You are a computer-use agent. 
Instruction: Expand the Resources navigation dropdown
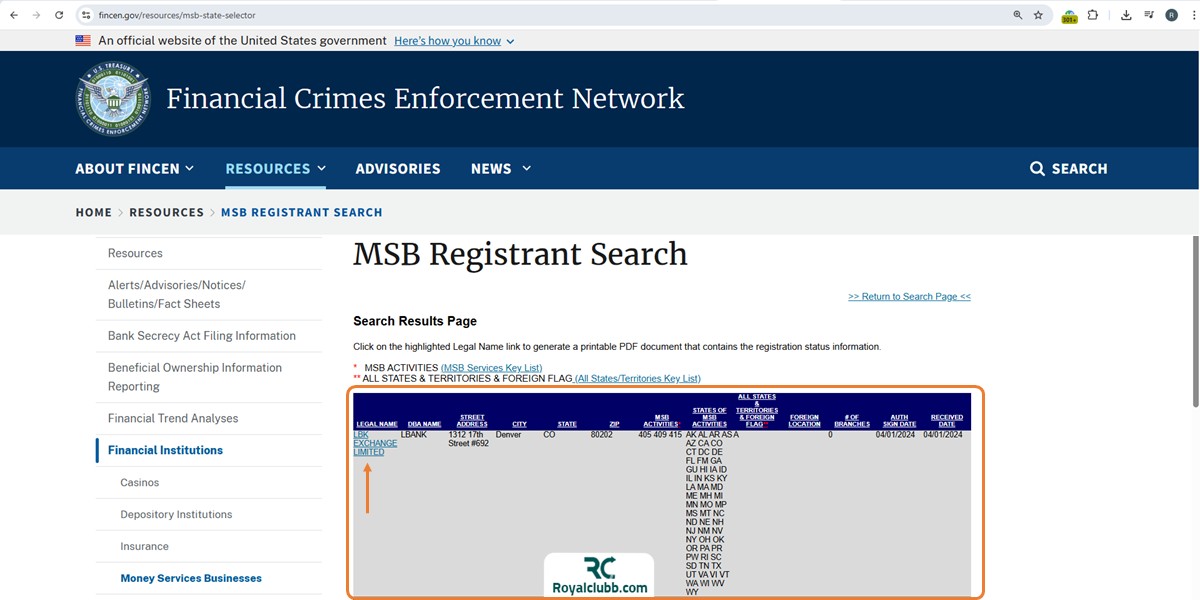coord(275,168)
